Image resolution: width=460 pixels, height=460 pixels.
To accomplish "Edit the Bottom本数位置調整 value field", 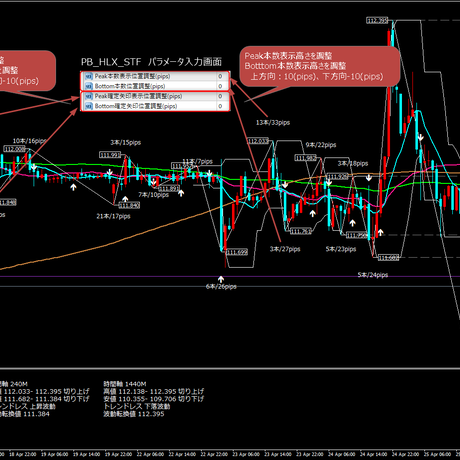I will pos(222,86).
